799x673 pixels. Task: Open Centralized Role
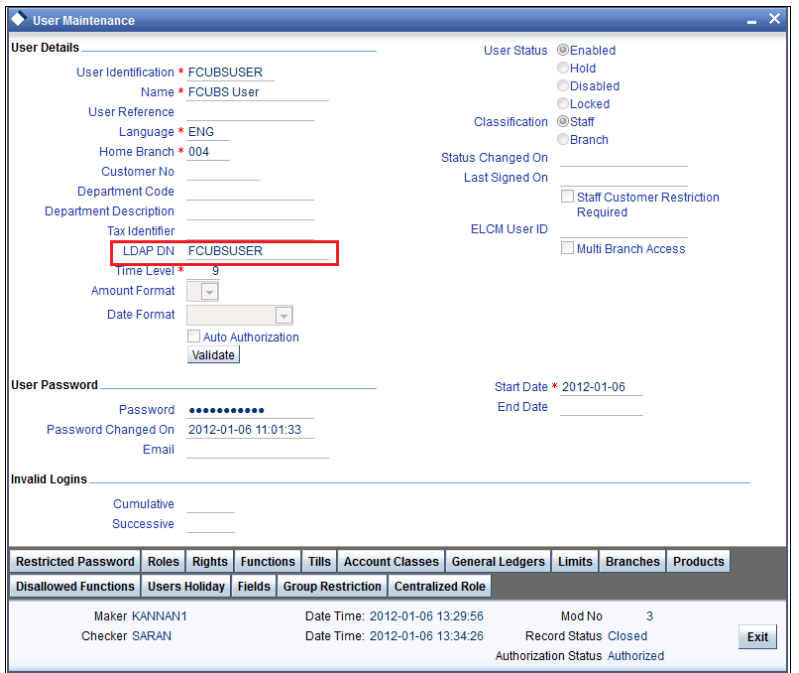click(440, 586)
